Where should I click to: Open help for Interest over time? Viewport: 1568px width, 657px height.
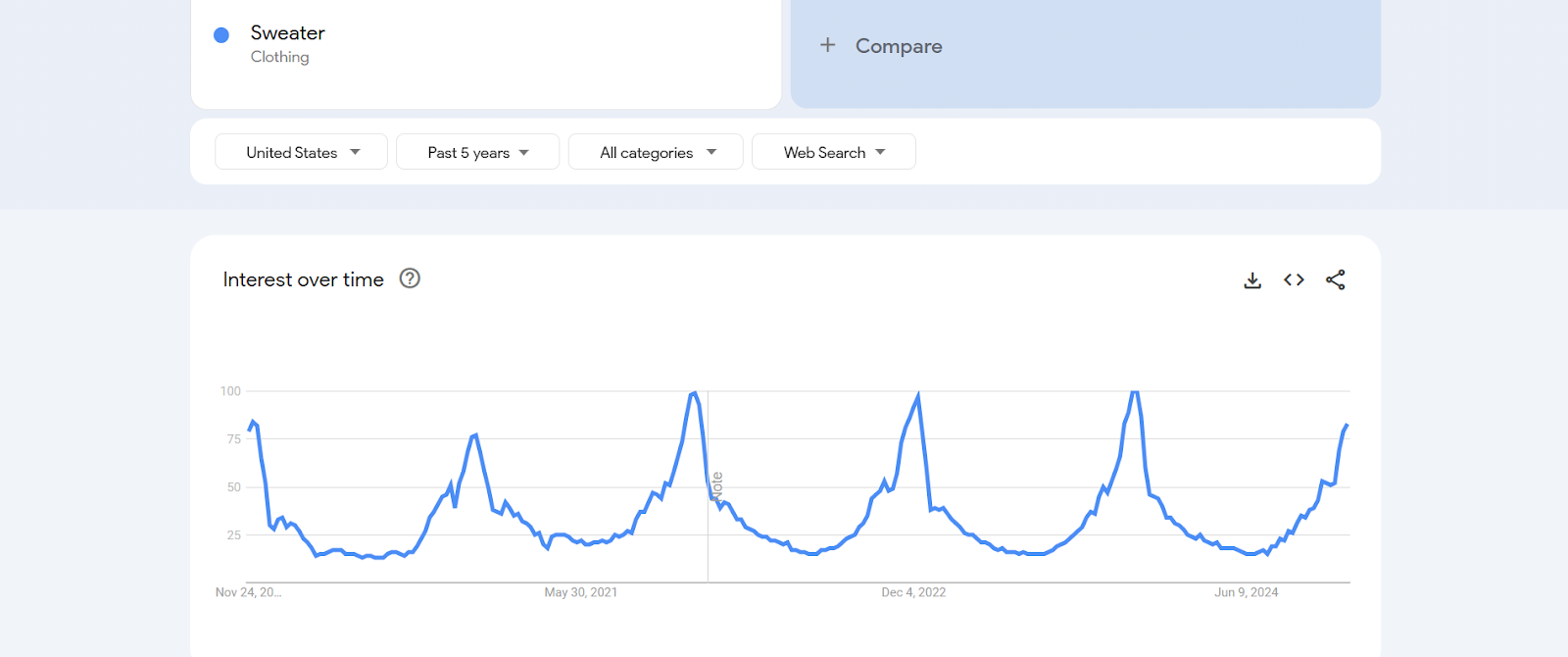point(410,278)
